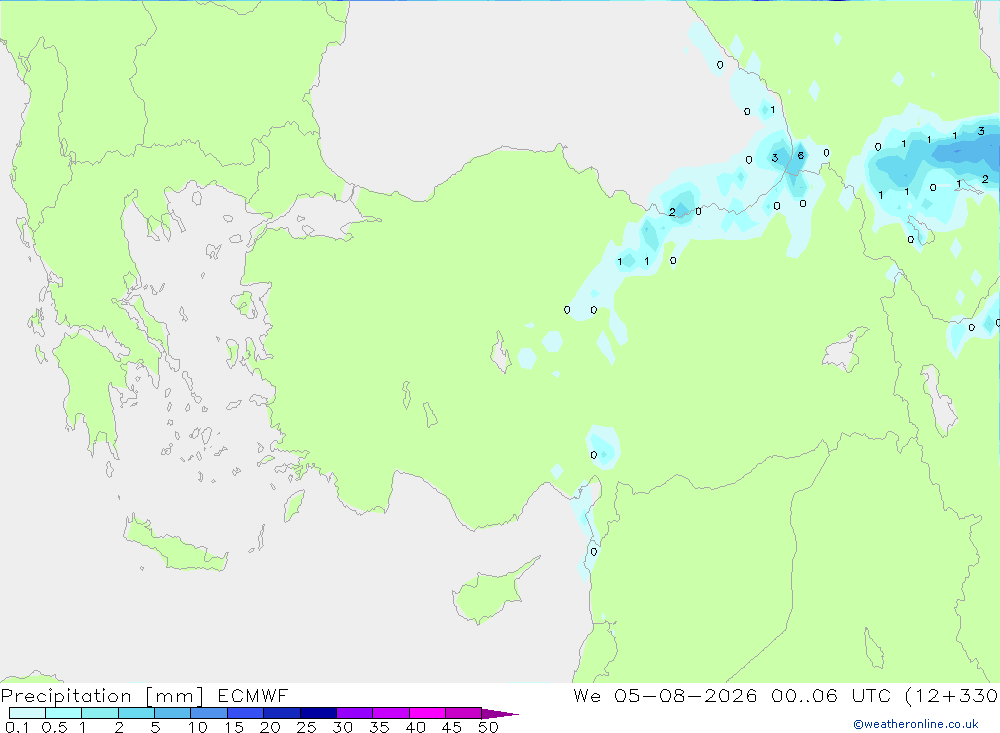
Task: Click the legend scale label '15'
Action: [x=234, y=727]
